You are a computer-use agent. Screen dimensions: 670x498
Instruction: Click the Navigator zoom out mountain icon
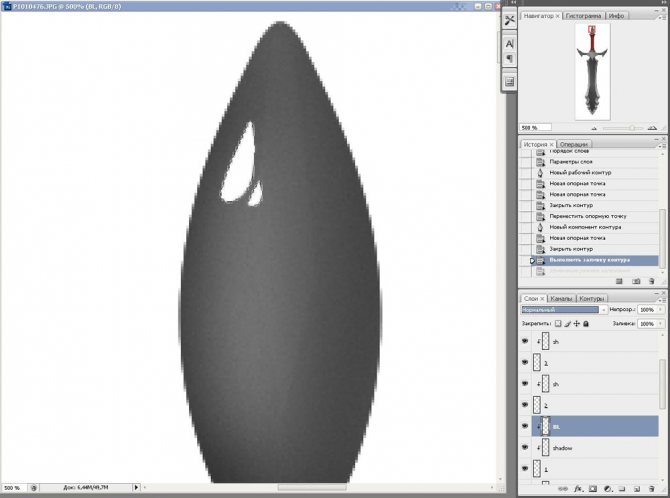point(594,128)
